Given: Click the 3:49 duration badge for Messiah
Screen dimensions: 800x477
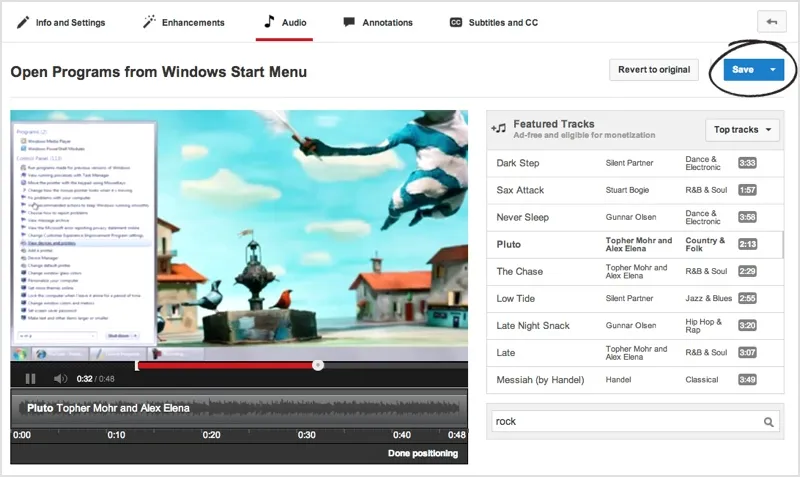Looking at the screenshot, I should click(x=747, y=380).
